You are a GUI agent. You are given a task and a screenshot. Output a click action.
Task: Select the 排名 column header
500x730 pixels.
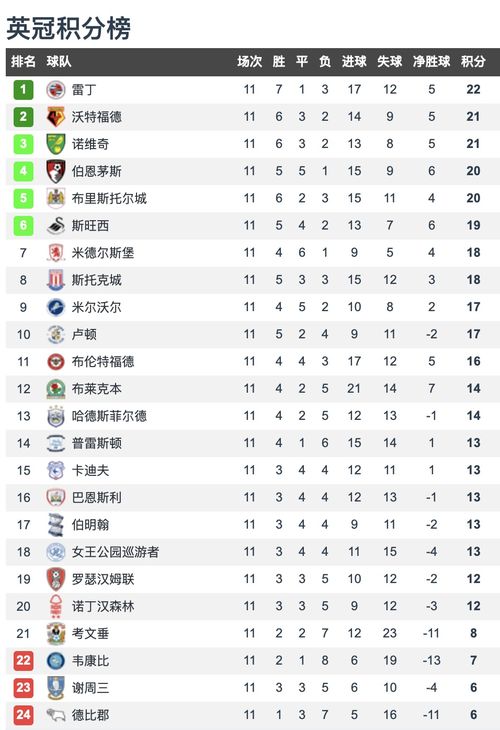pyautogui.click(x=23, y=61)
